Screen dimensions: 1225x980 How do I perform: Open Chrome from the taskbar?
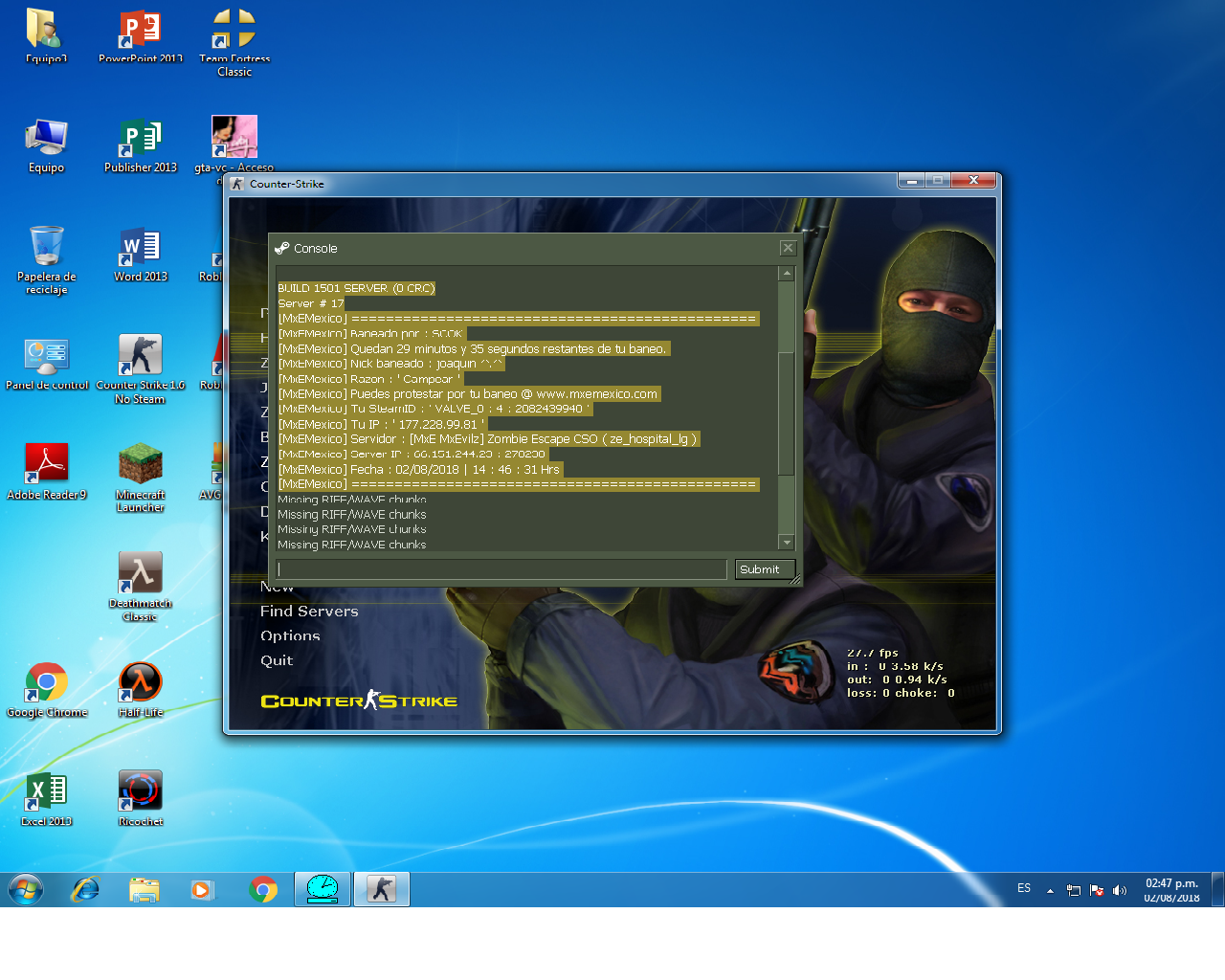(262, 889)
